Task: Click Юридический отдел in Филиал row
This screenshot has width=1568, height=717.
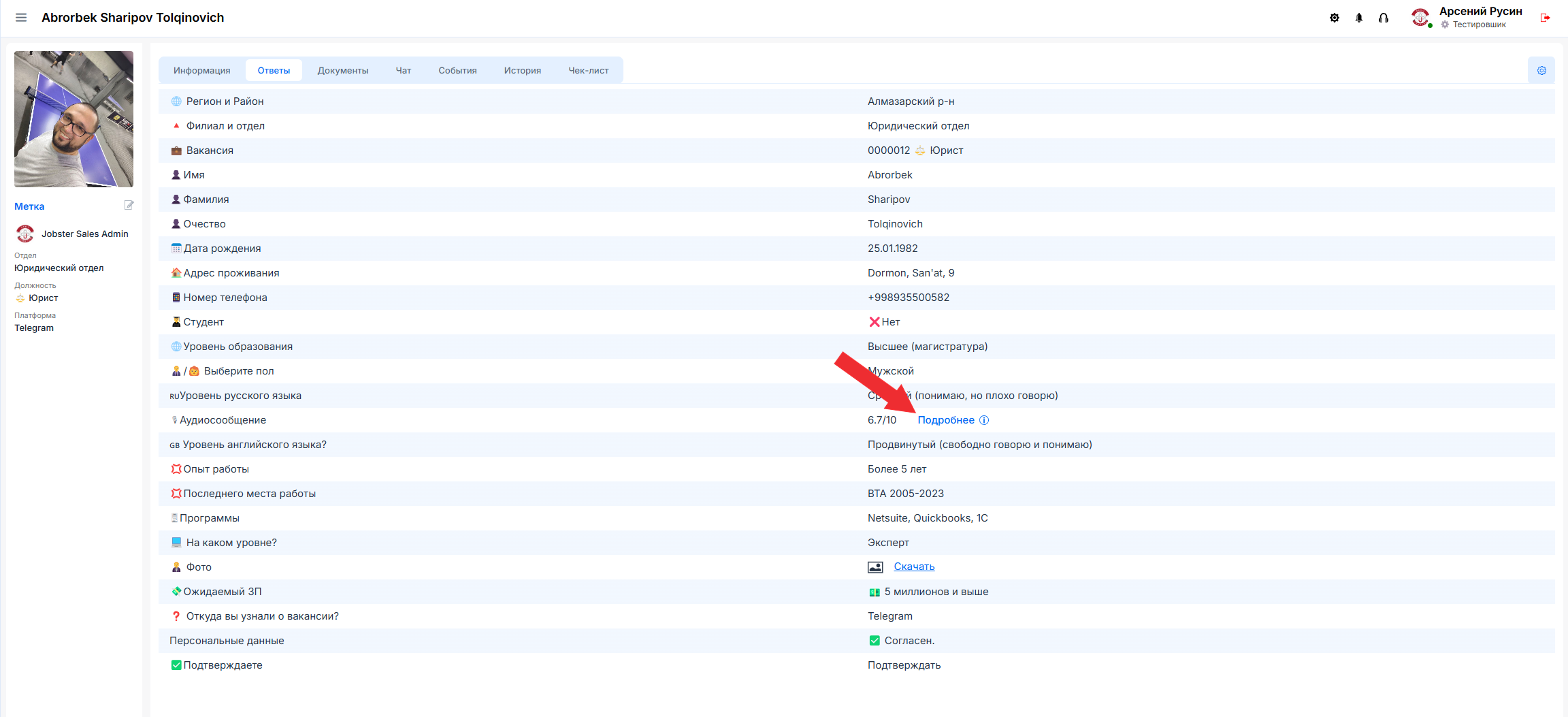Action: 919,126
